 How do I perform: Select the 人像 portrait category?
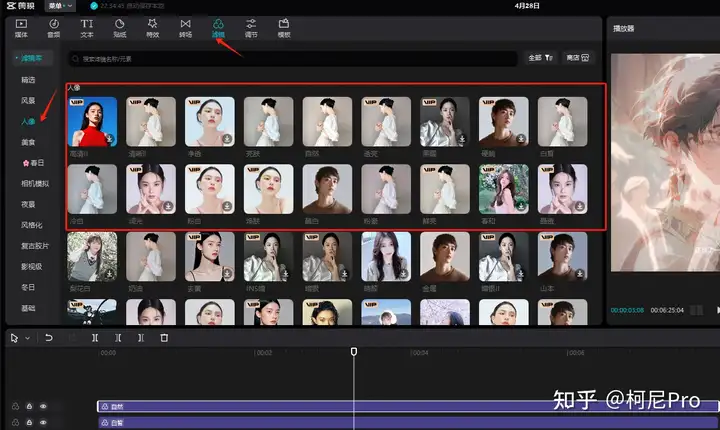coord(28,121)
